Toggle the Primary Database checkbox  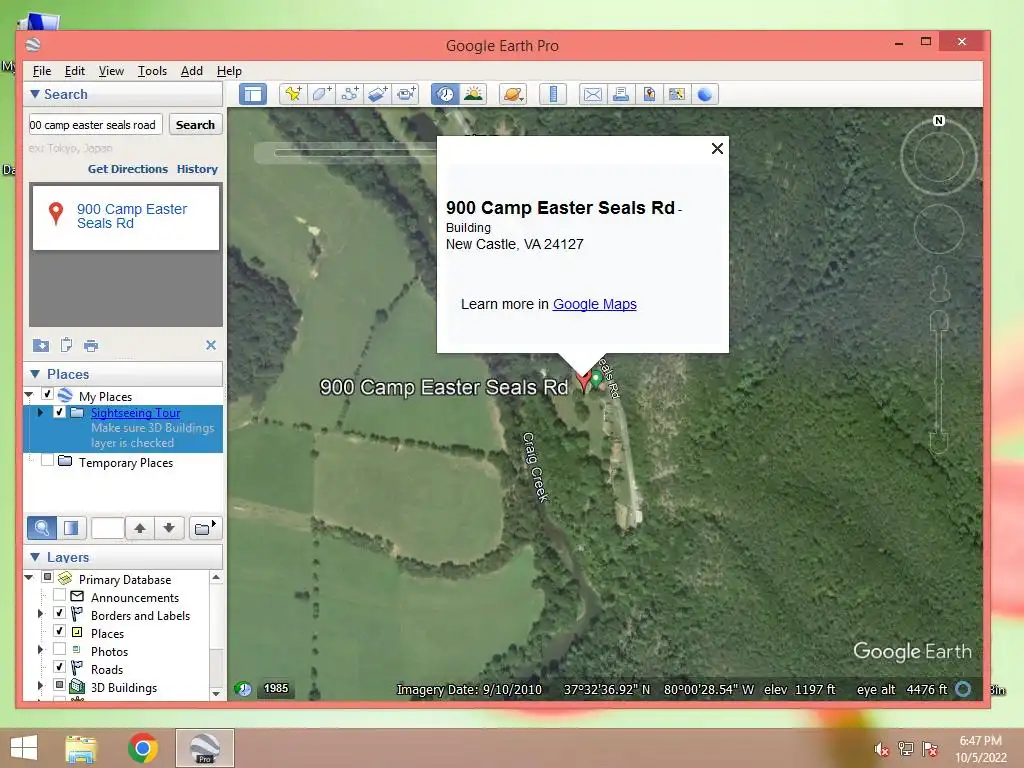point(48,577)
